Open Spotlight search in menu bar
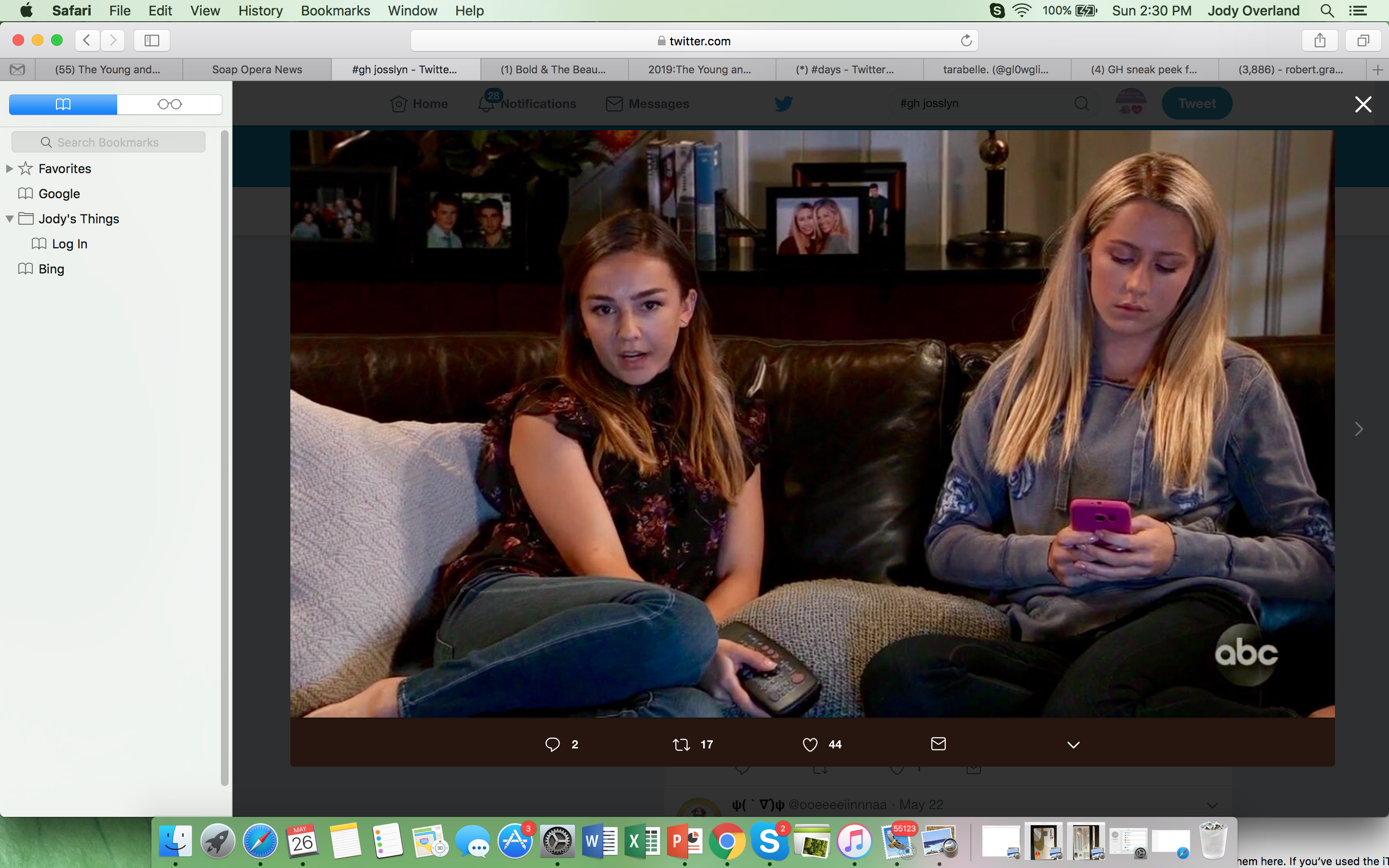The width and height of the screenshot is (1389, 868). point(1327,10)
